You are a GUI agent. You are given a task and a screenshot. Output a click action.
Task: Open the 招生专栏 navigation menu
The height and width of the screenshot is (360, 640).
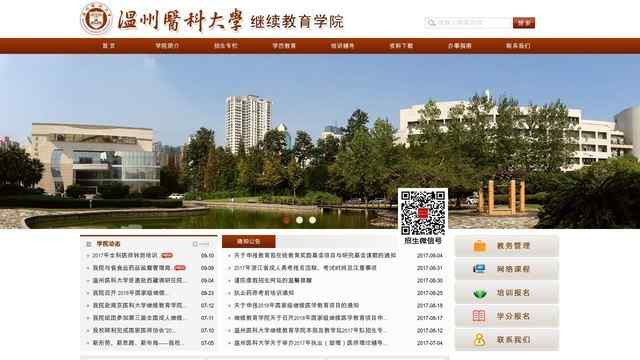tap(226, 46)
